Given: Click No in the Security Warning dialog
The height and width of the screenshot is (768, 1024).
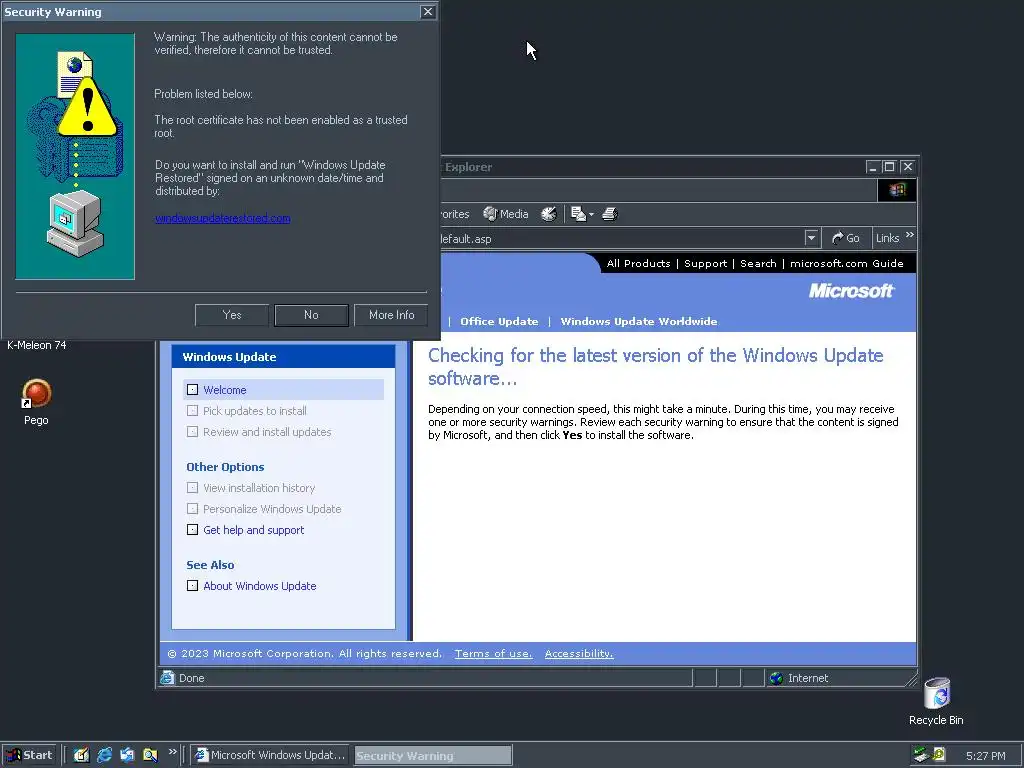Looking at the screenshot, I should (312, 315).
